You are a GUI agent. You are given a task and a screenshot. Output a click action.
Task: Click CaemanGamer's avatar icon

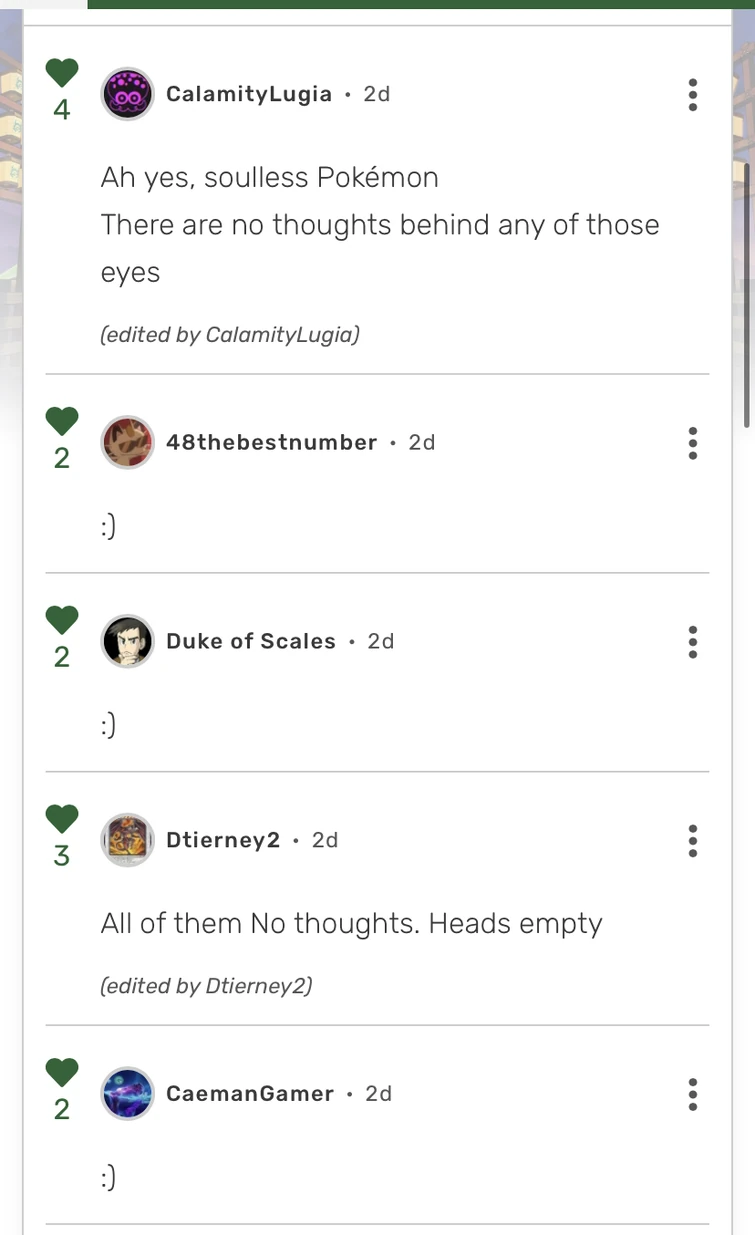coord(128,1094)
